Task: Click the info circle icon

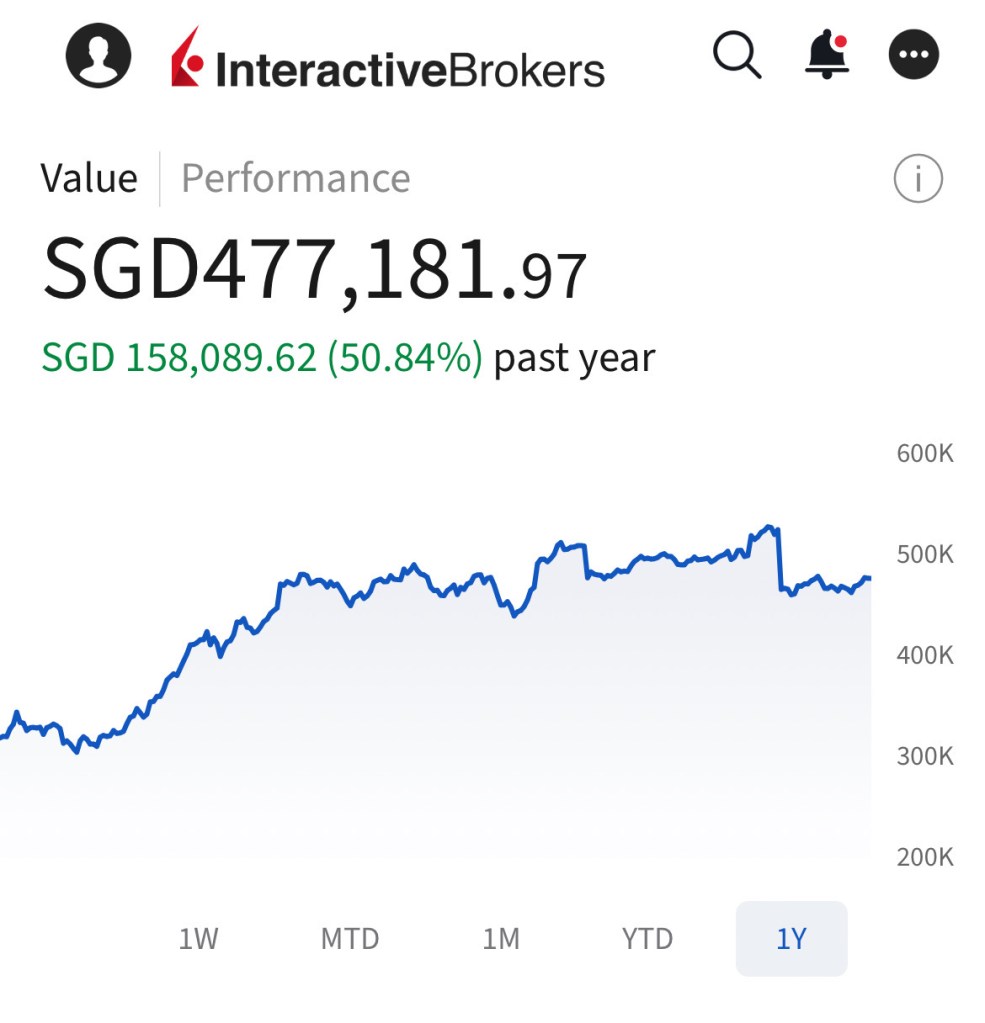Action: tap(917, 180)
